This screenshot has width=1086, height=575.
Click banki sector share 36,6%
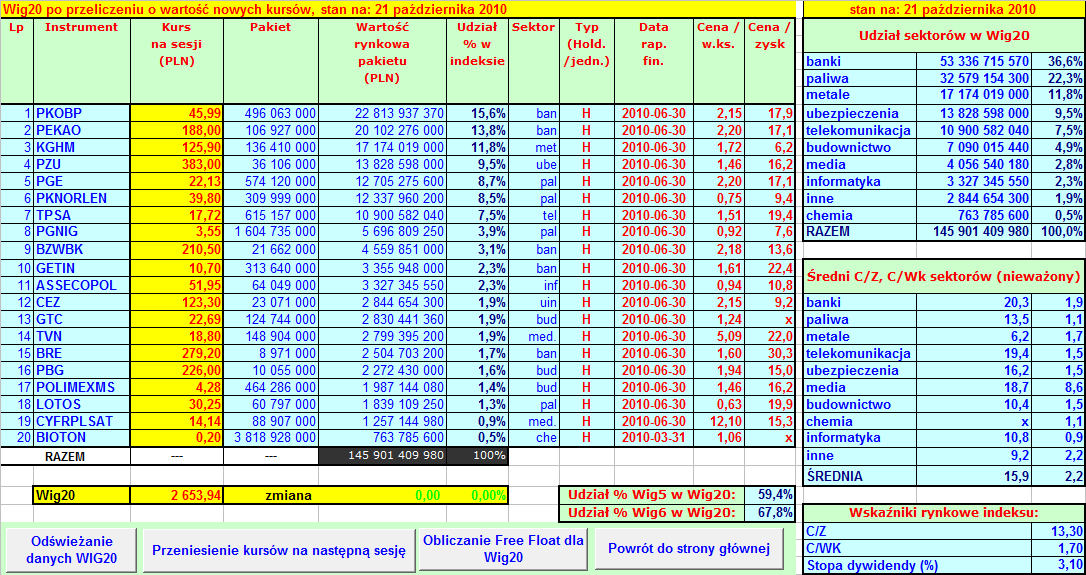pyautogui.click(x=1058, y=61)
